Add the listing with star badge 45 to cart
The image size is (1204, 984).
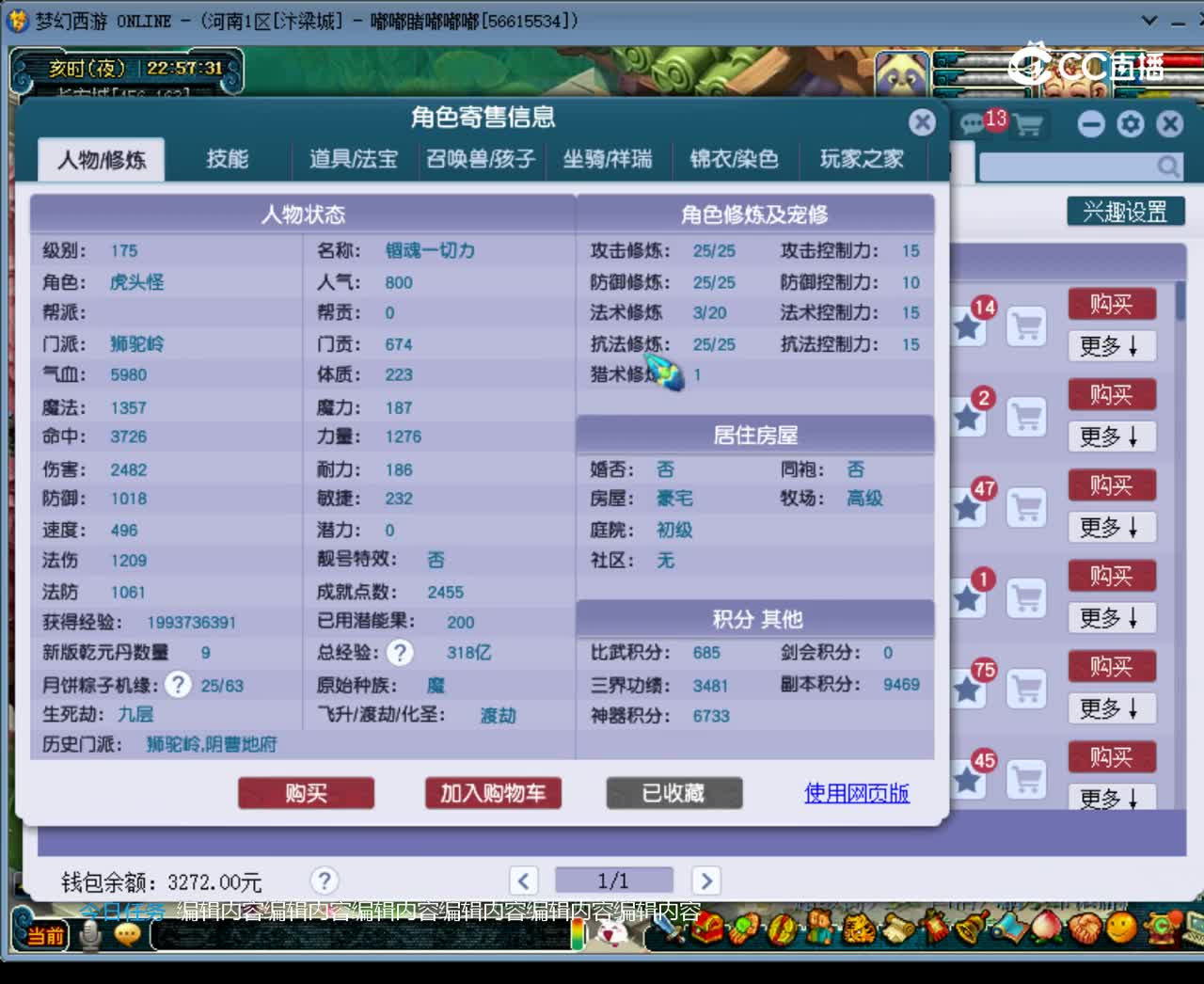click(x=1027, y=780)
